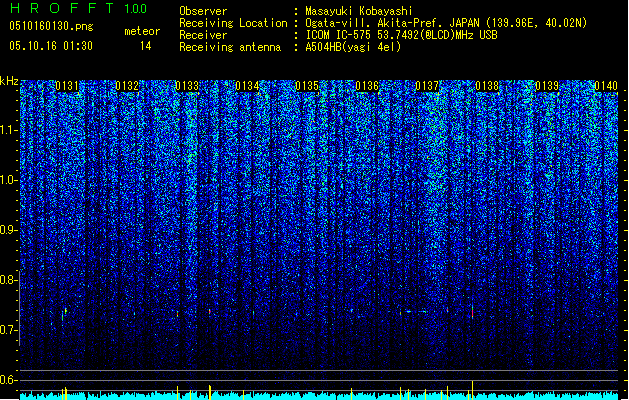Screen dimensions: 629x400
Task: Click the 0139 time marker
Action: [x=547, y=86]
